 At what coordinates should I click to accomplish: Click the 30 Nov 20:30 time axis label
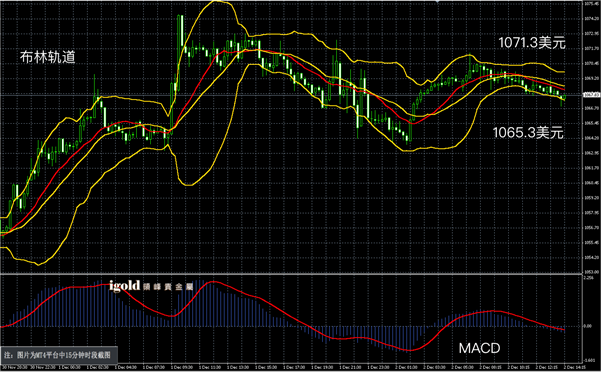coord(14,367)
